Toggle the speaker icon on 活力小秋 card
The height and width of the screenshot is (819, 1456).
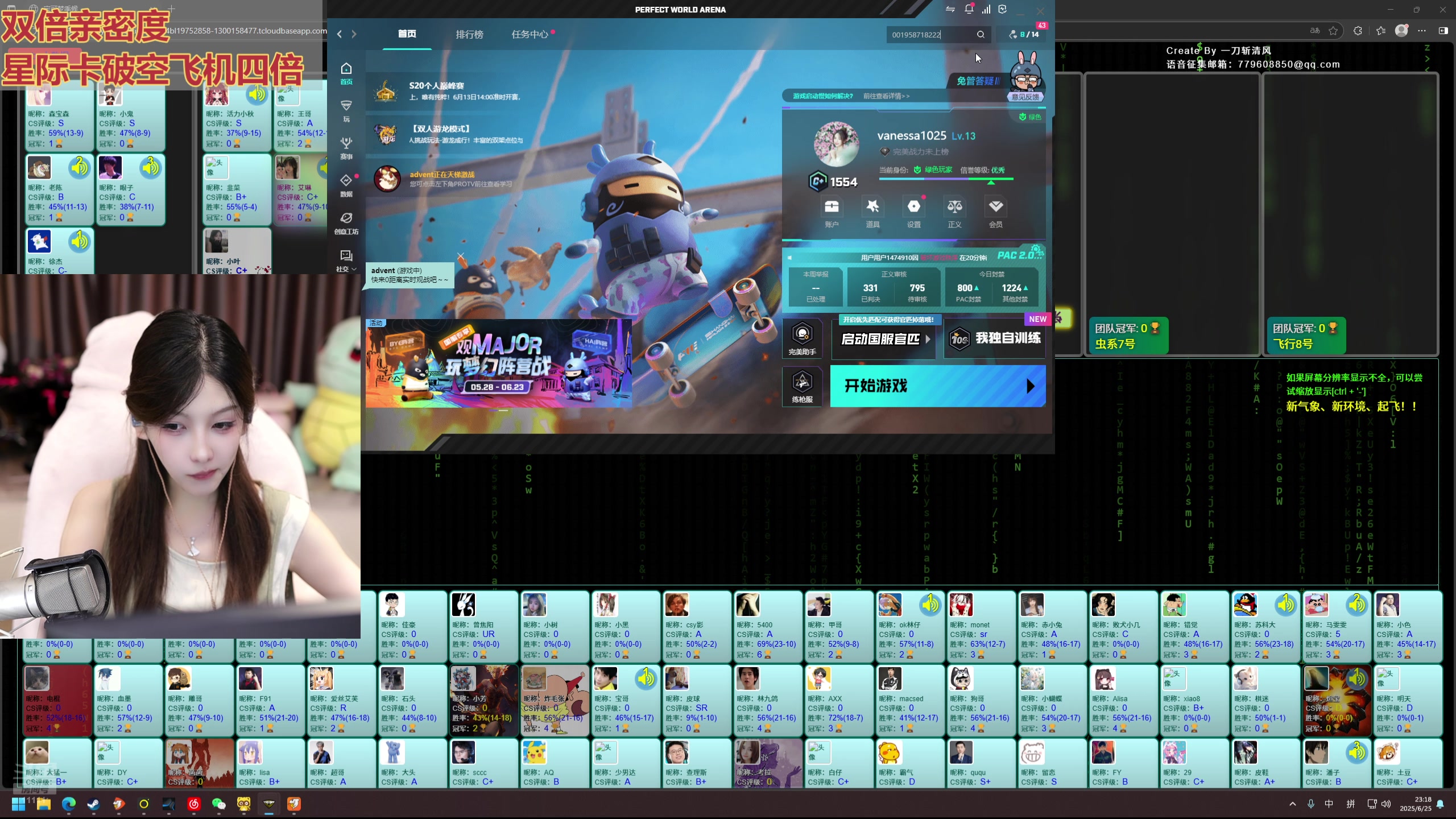[x=257, y=94]
